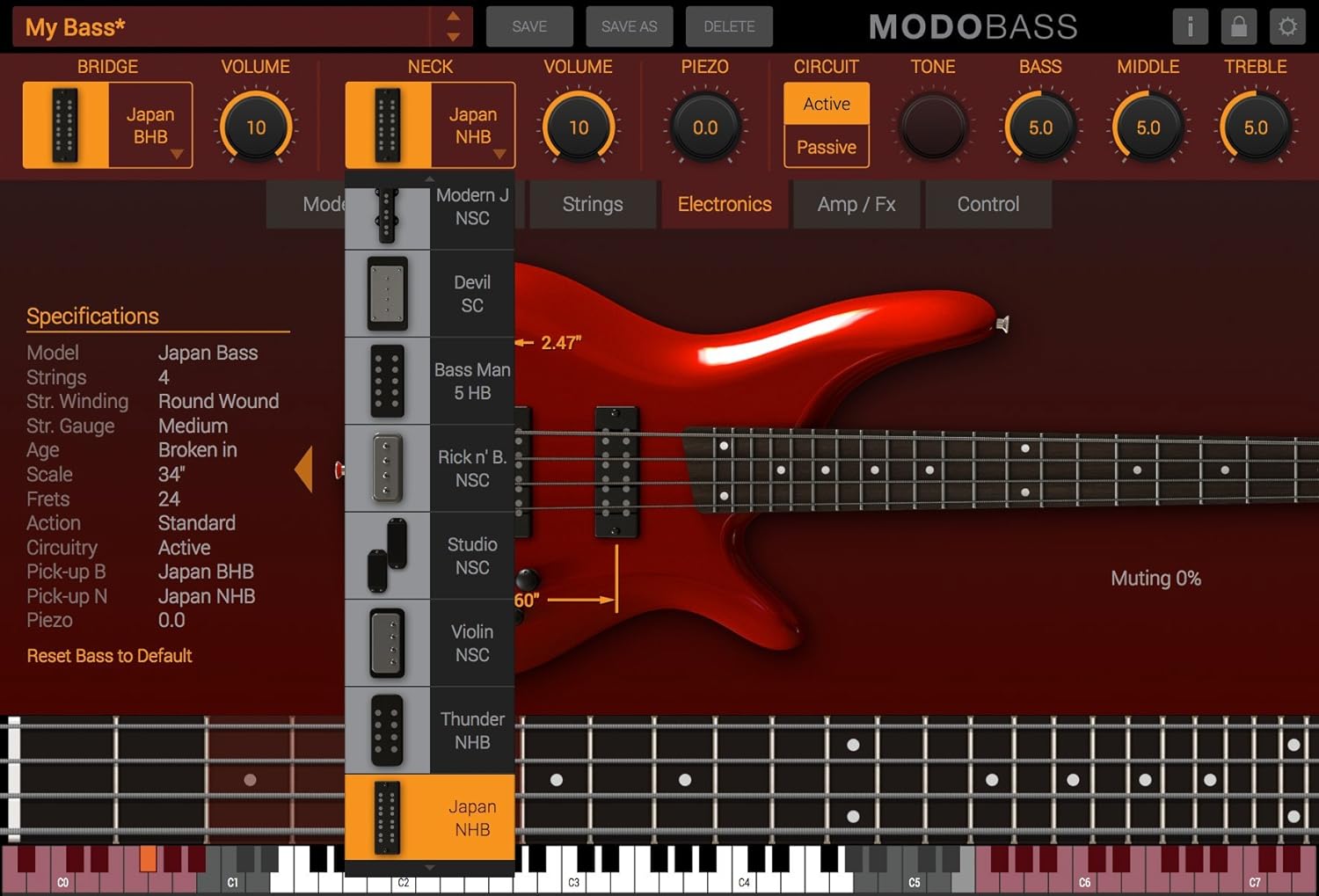Click the info icon in the top bar
The image size is (1319, 896).
1190,26
